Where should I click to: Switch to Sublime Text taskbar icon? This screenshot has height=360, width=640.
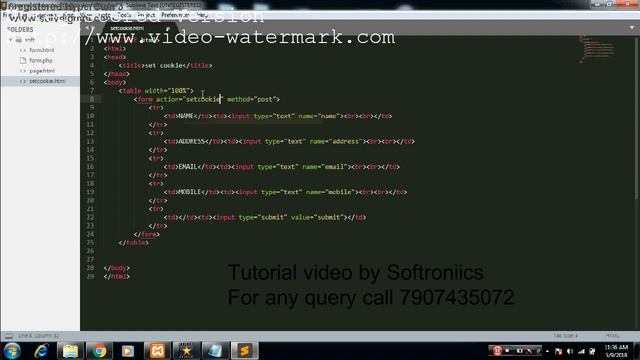tap(245, 351)
